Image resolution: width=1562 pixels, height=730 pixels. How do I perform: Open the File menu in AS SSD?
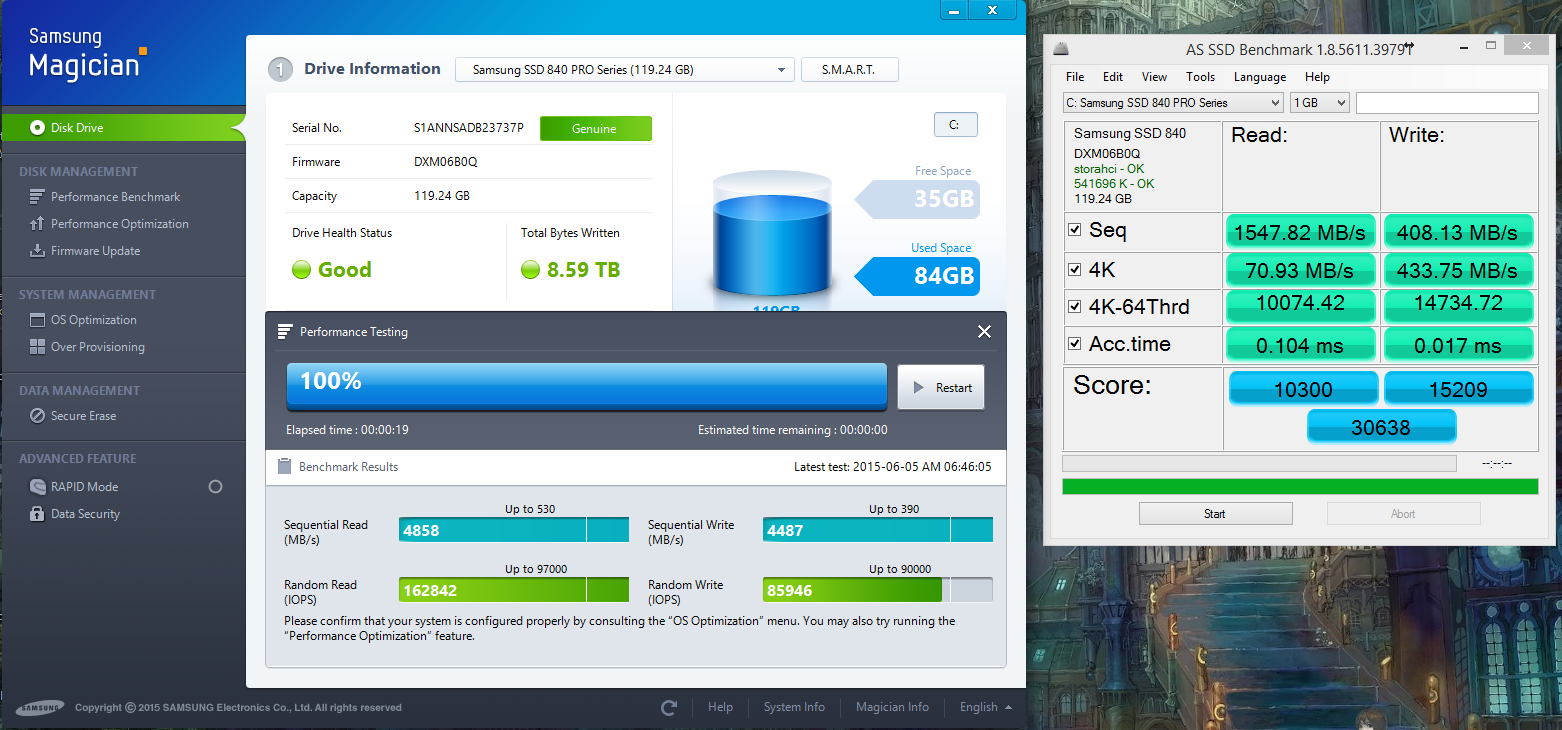1075,77
